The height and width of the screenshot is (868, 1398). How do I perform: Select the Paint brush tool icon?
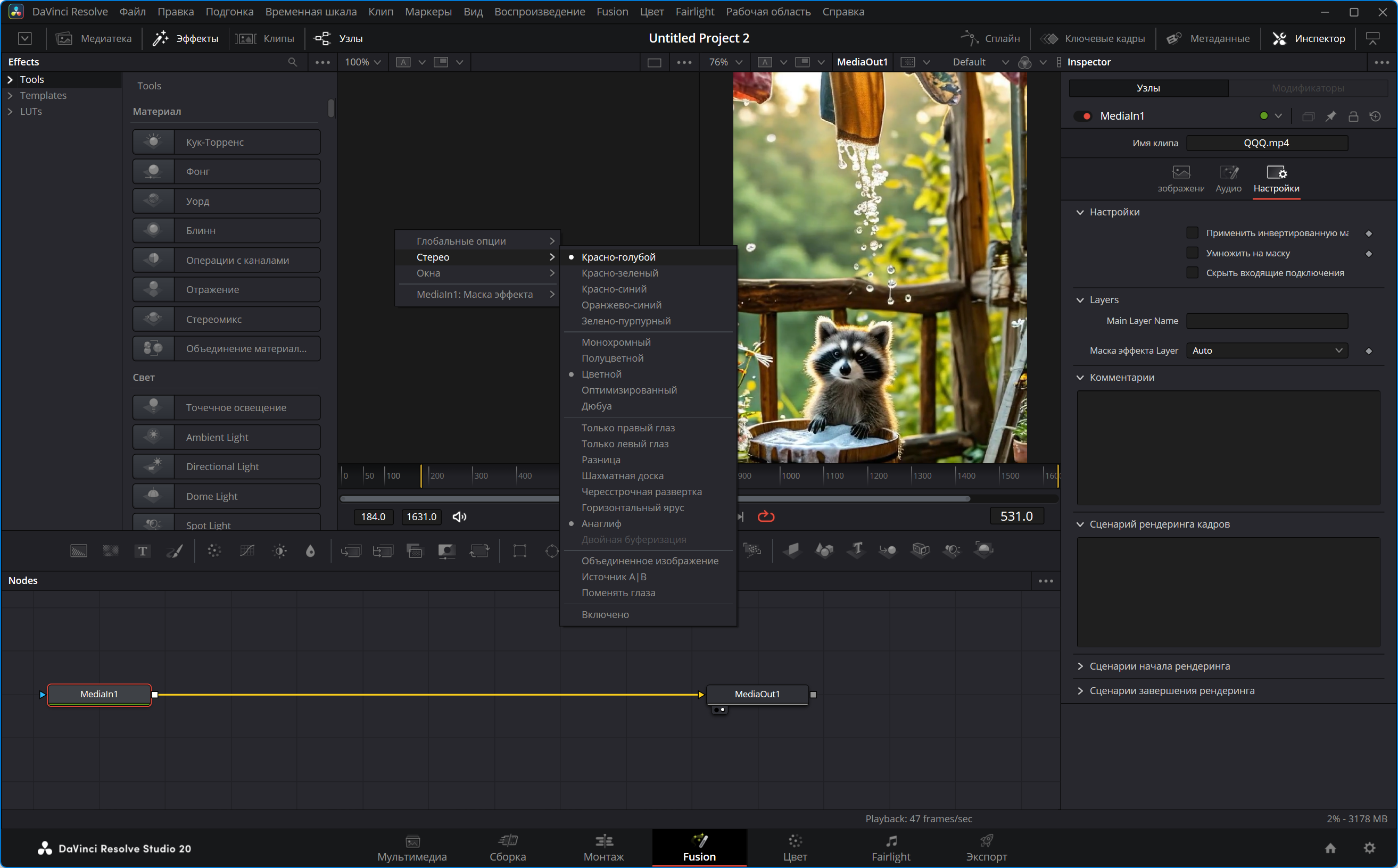(175, 551)
